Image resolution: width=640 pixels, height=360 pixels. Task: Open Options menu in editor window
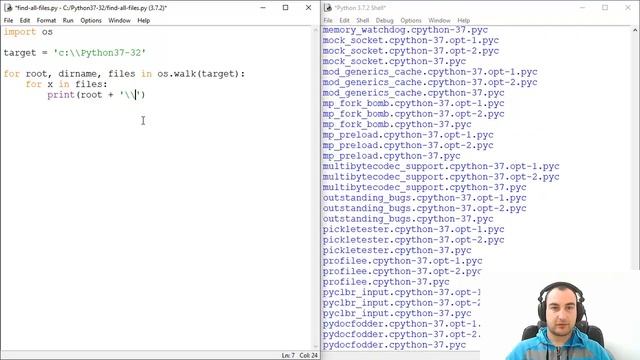click(x=91, y=20)
